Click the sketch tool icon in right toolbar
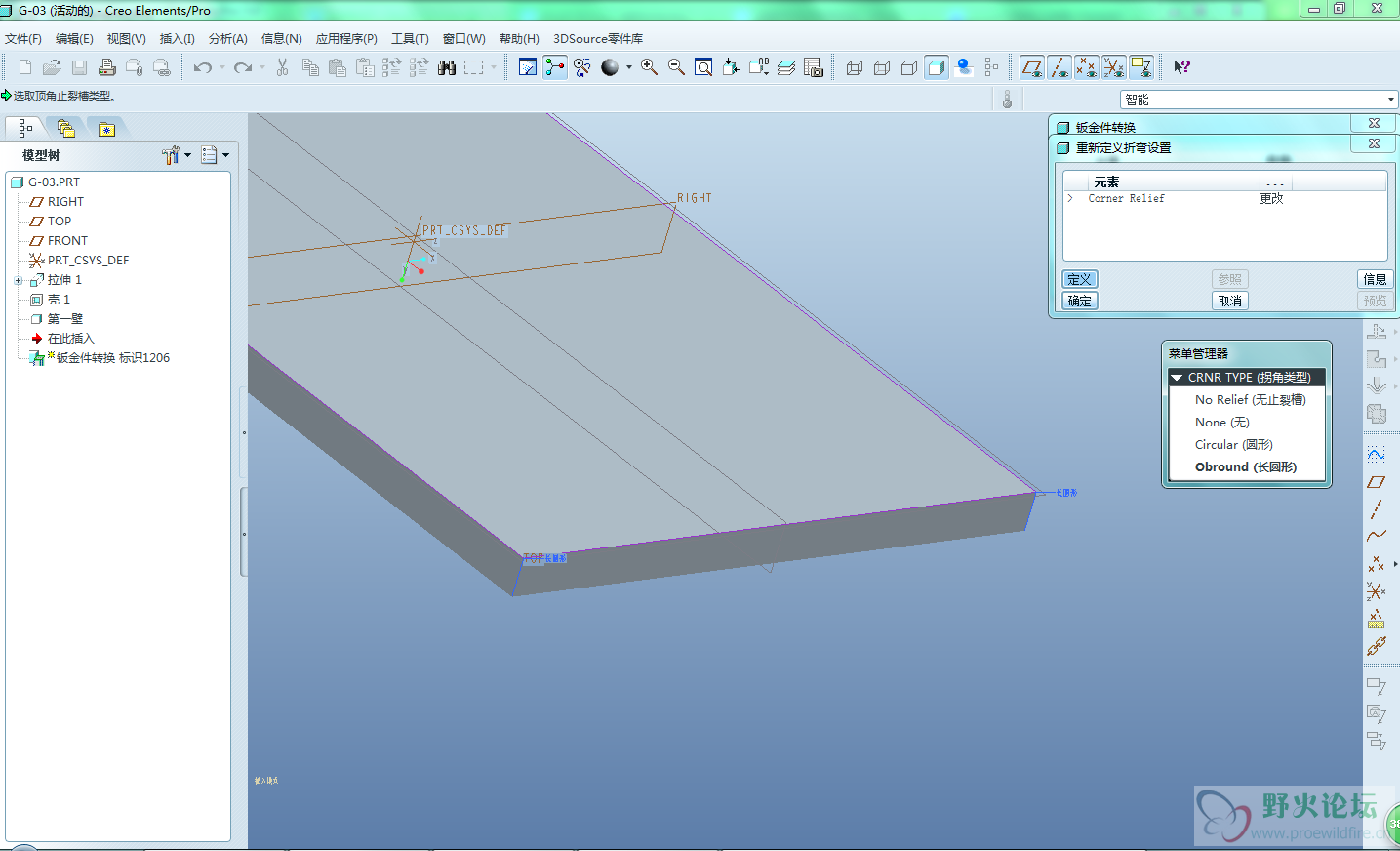The image size is (1400, 851). (x=1376, y=456)
